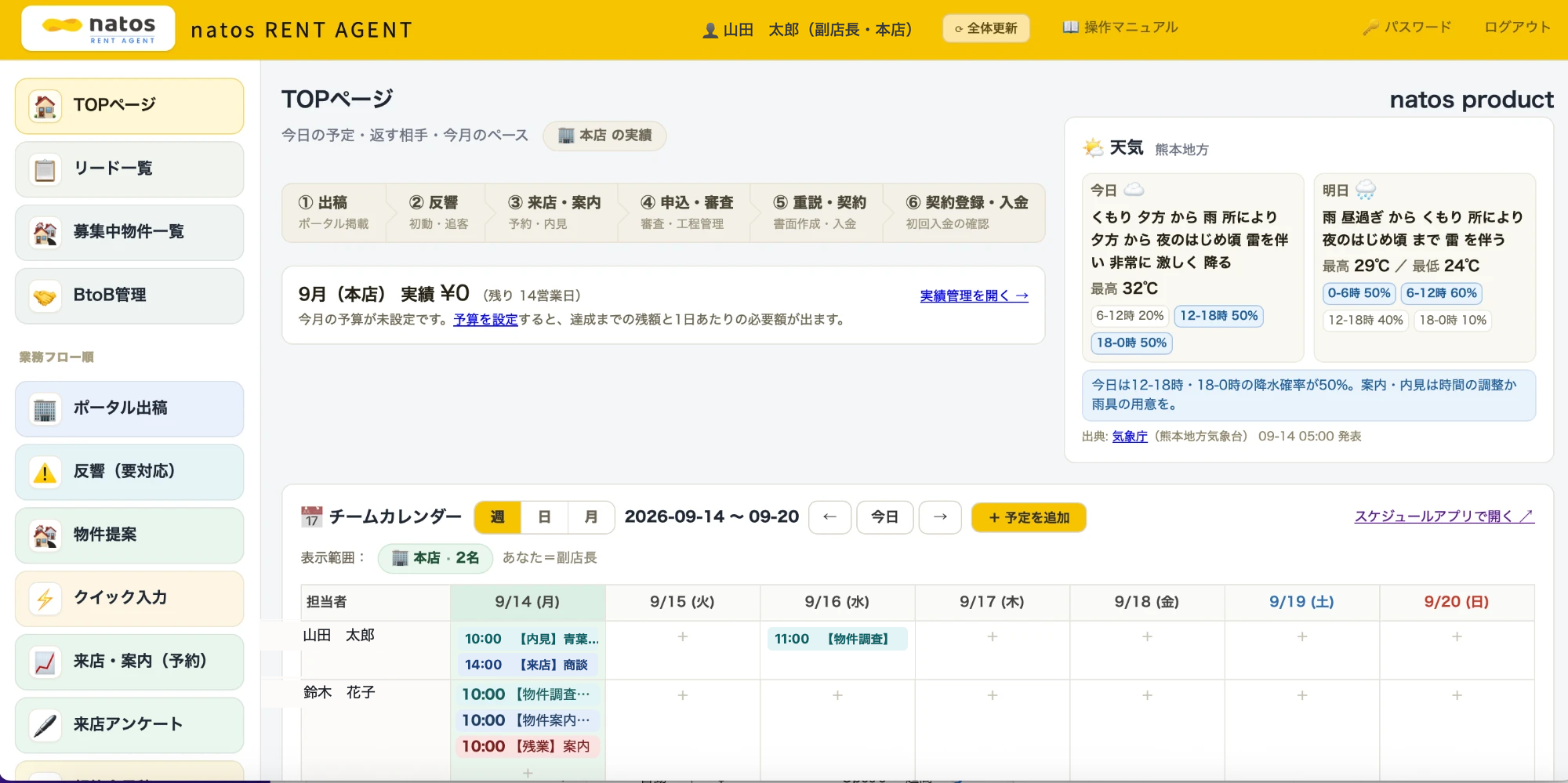Screen dimensions: 1568x783
Task: Click the user profile icon beside 山田 太郎
Action: [x=710, y=31]
